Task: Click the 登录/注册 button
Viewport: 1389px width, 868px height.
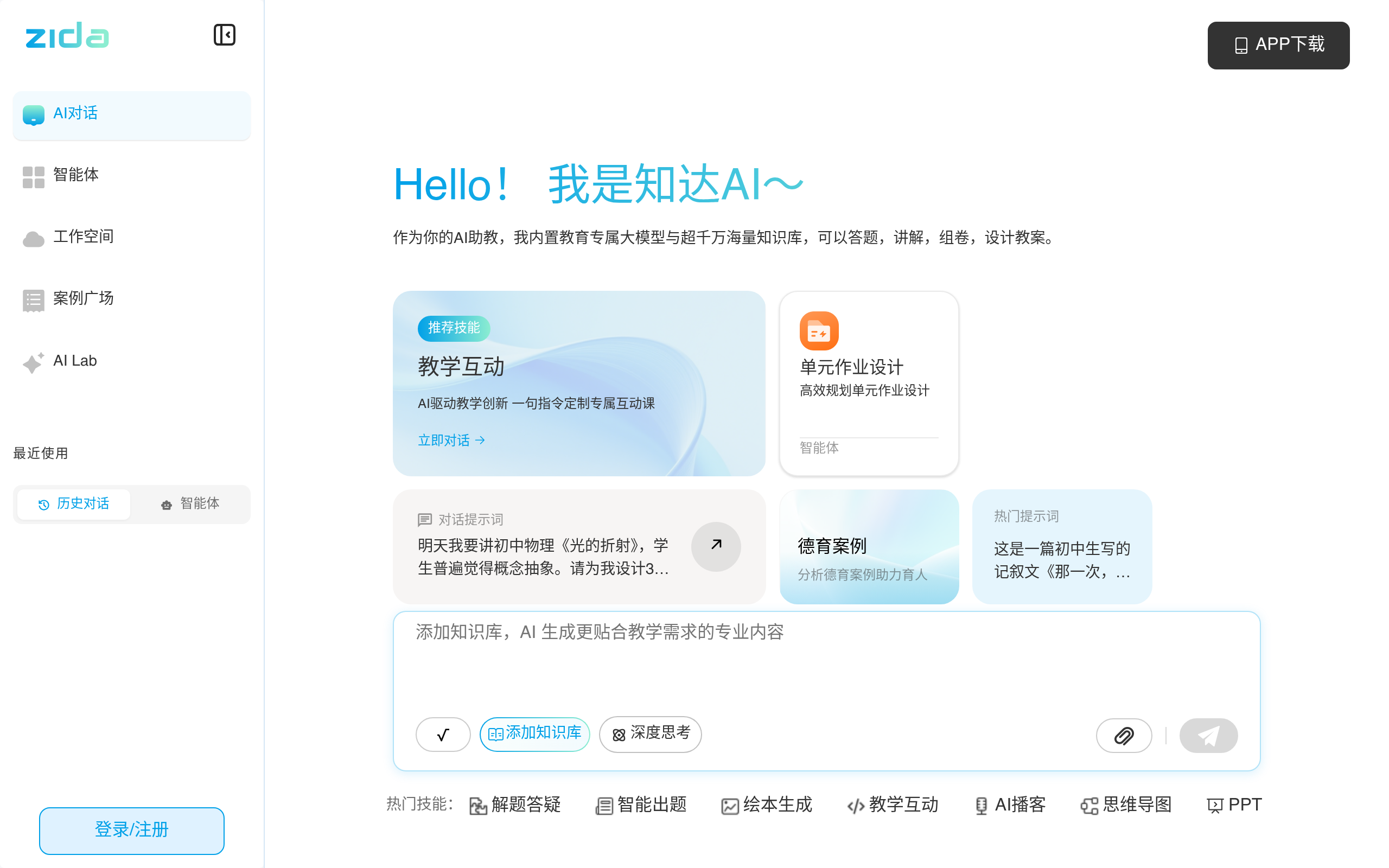Action: click(x=131, y=830)
